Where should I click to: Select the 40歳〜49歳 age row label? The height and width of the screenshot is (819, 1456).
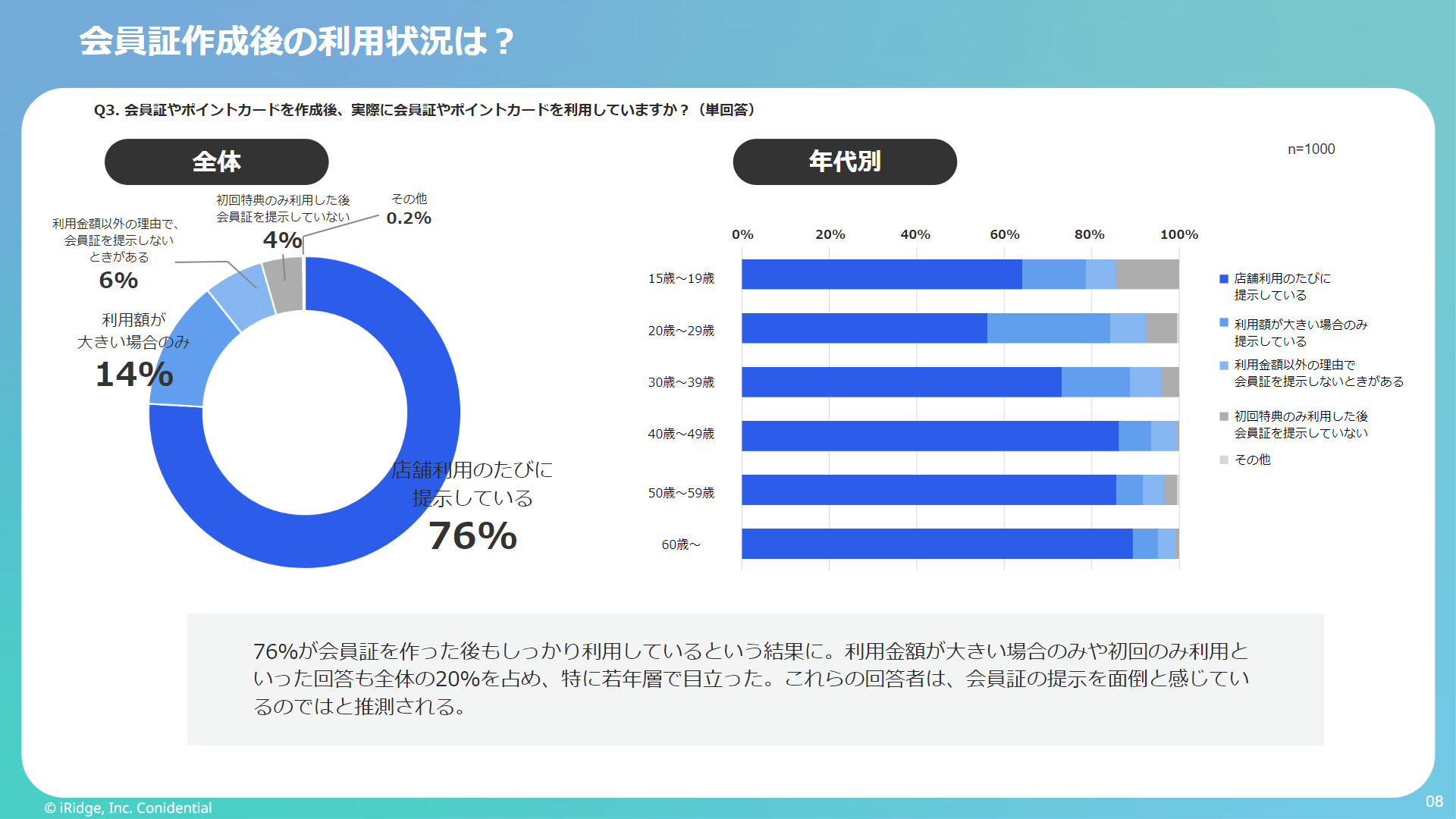(681, 434)
